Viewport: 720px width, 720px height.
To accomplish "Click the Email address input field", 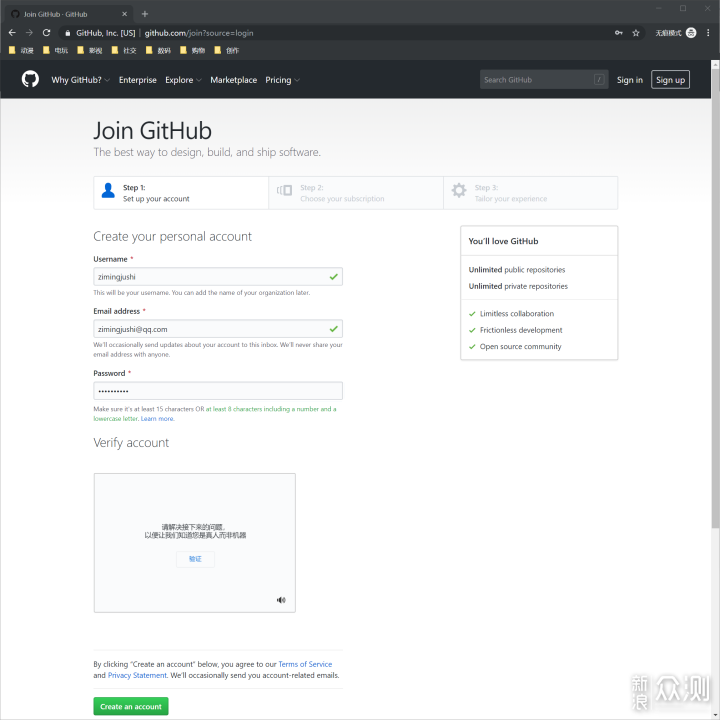I will pos(218,329).
